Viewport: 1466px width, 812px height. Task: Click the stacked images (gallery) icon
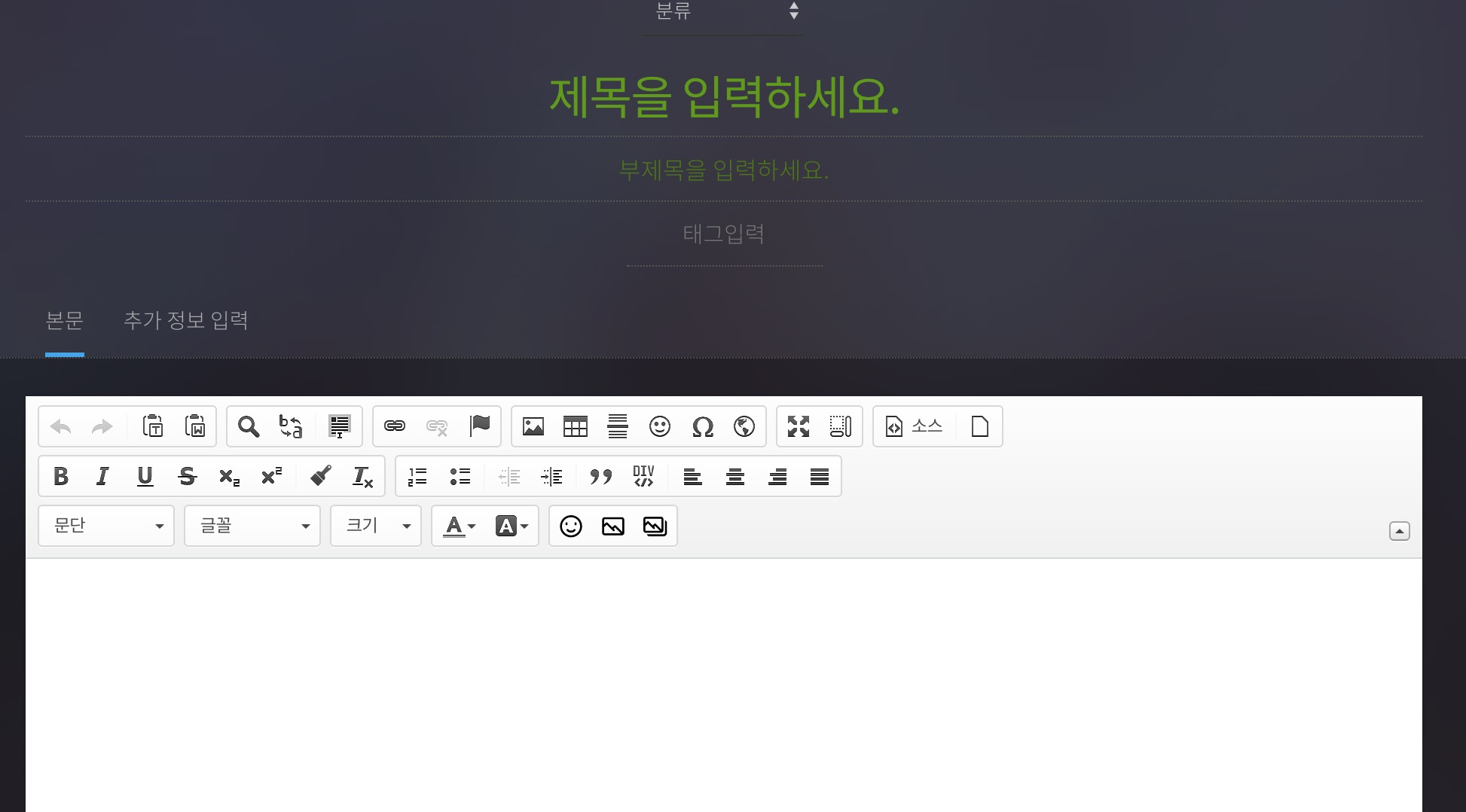655,526
